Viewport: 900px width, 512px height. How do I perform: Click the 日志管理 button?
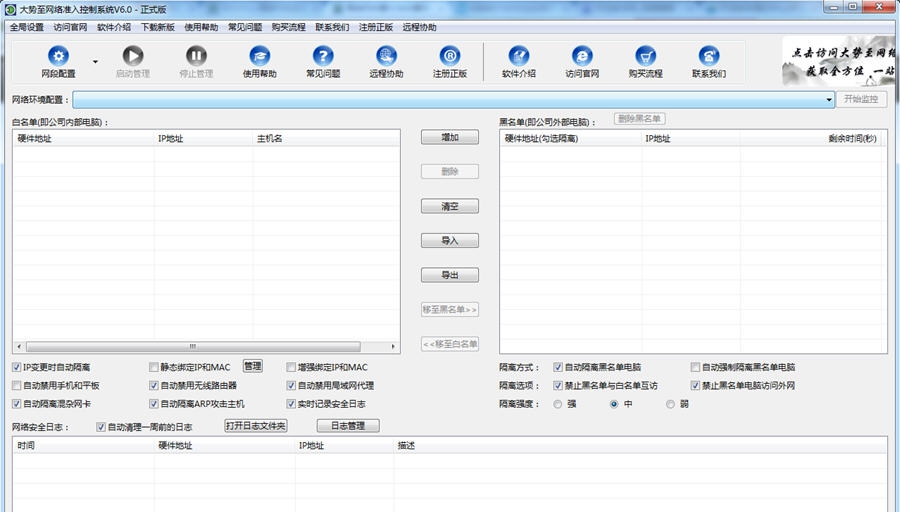[348, 426]
